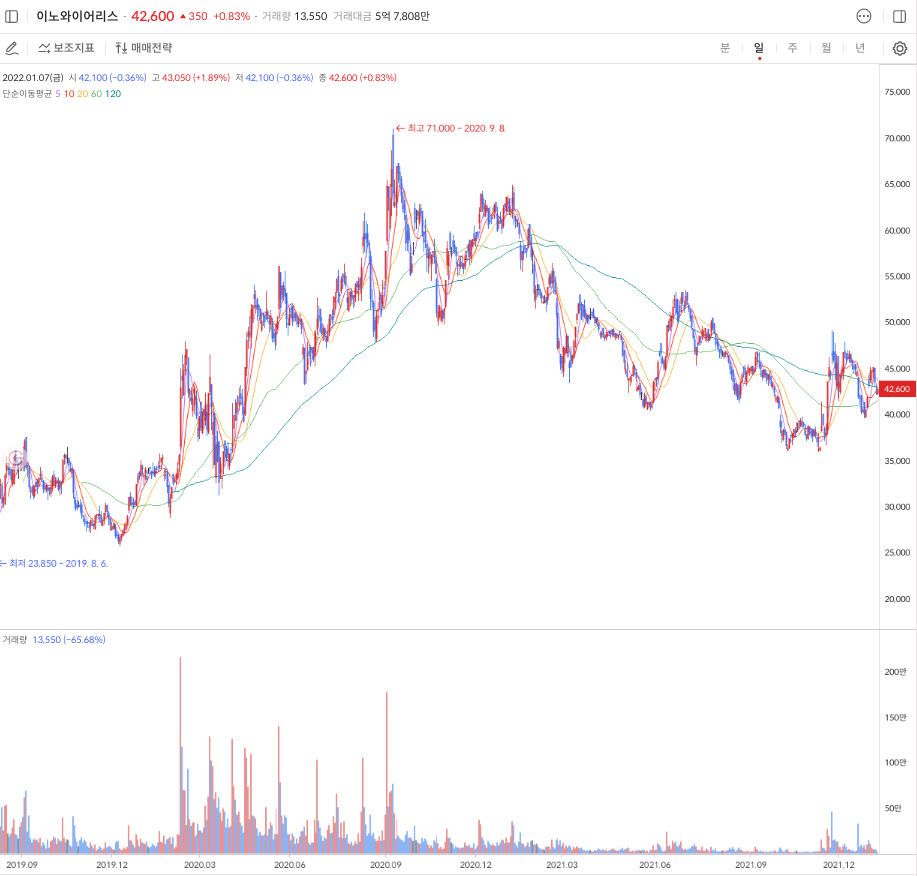Select the 20-day moving average value
Screen dimensions: 917x876
coord(82,94)
